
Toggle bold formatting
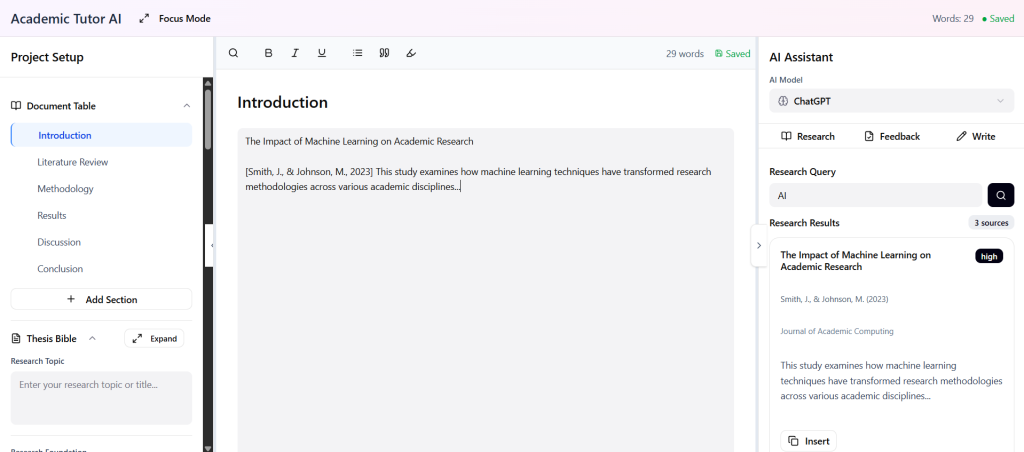(268, 53)
